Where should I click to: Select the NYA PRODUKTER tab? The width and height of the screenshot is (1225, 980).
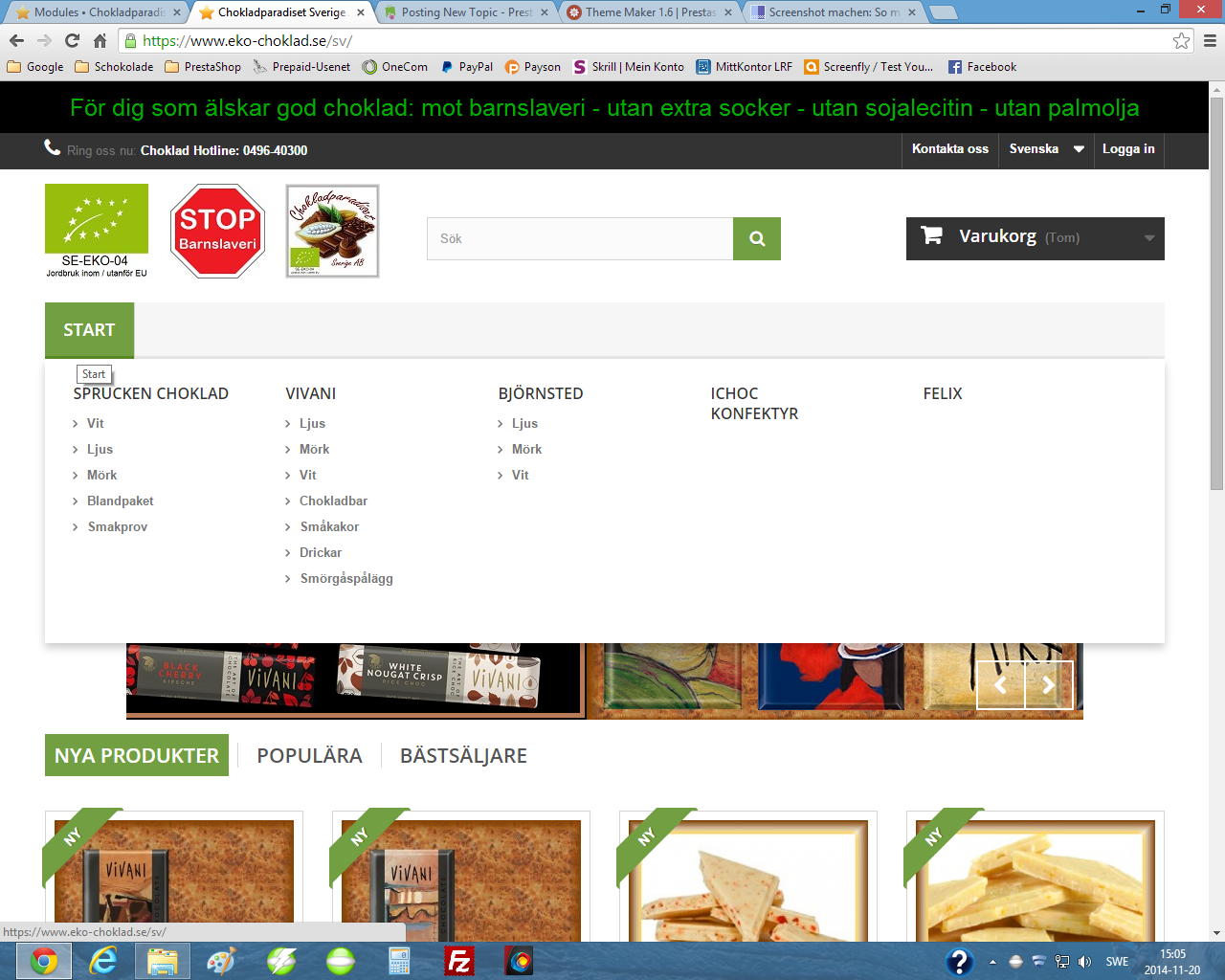(x=137, y=755)
